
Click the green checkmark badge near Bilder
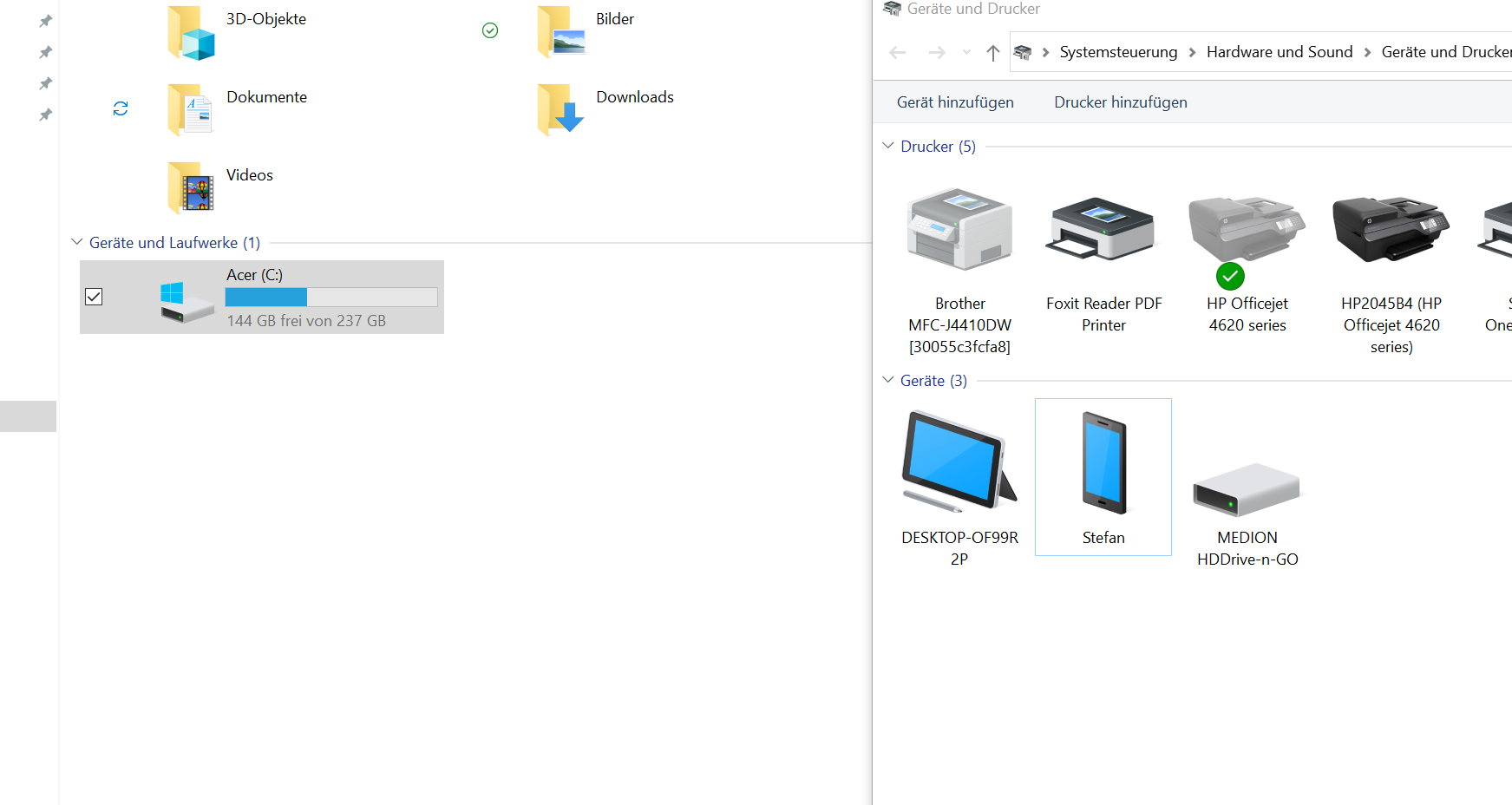pos(489,29)
